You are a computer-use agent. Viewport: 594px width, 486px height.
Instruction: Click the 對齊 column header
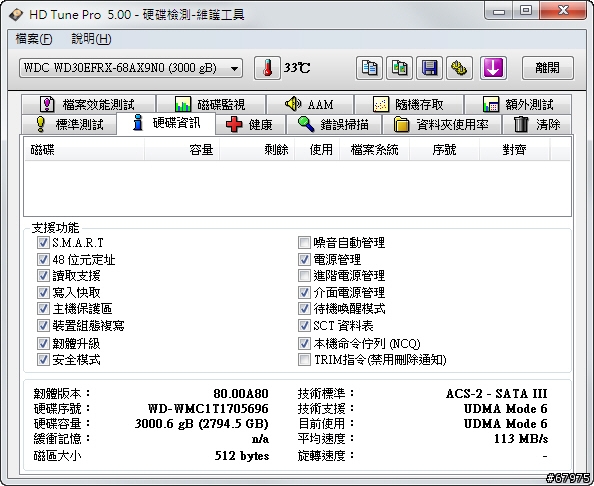(x=514, y=150)
